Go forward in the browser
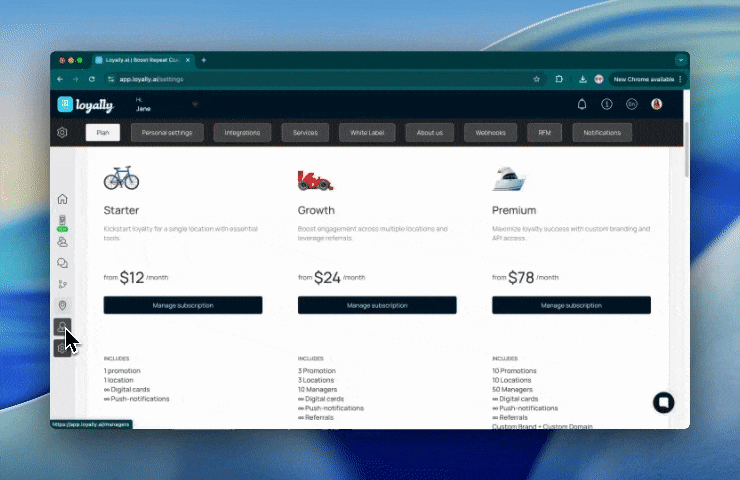This screenshot has width=740, height=480. coord(76,79)
